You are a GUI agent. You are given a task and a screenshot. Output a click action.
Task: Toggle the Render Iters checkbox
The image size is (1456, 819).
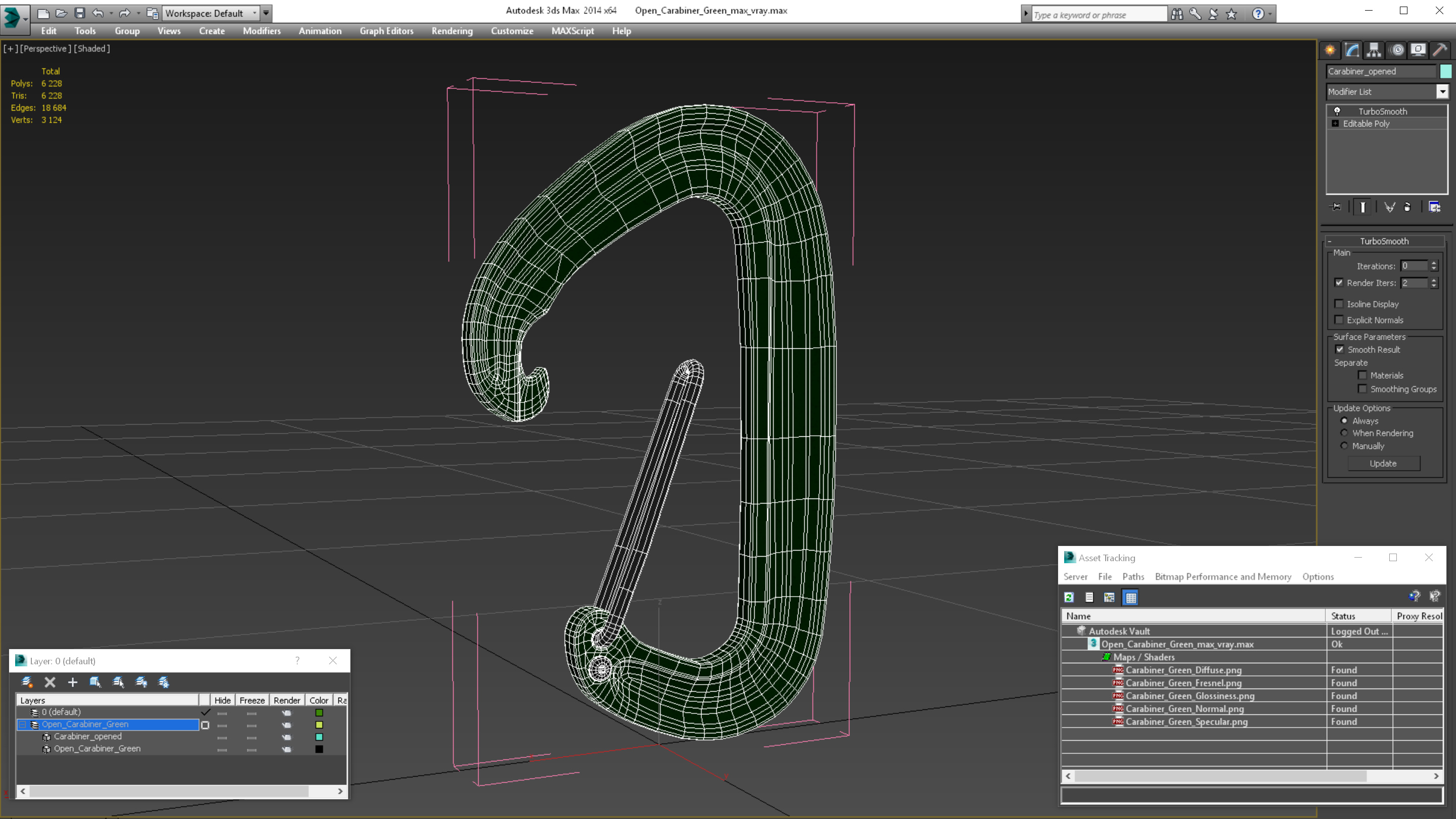(x=1339, y=283)
